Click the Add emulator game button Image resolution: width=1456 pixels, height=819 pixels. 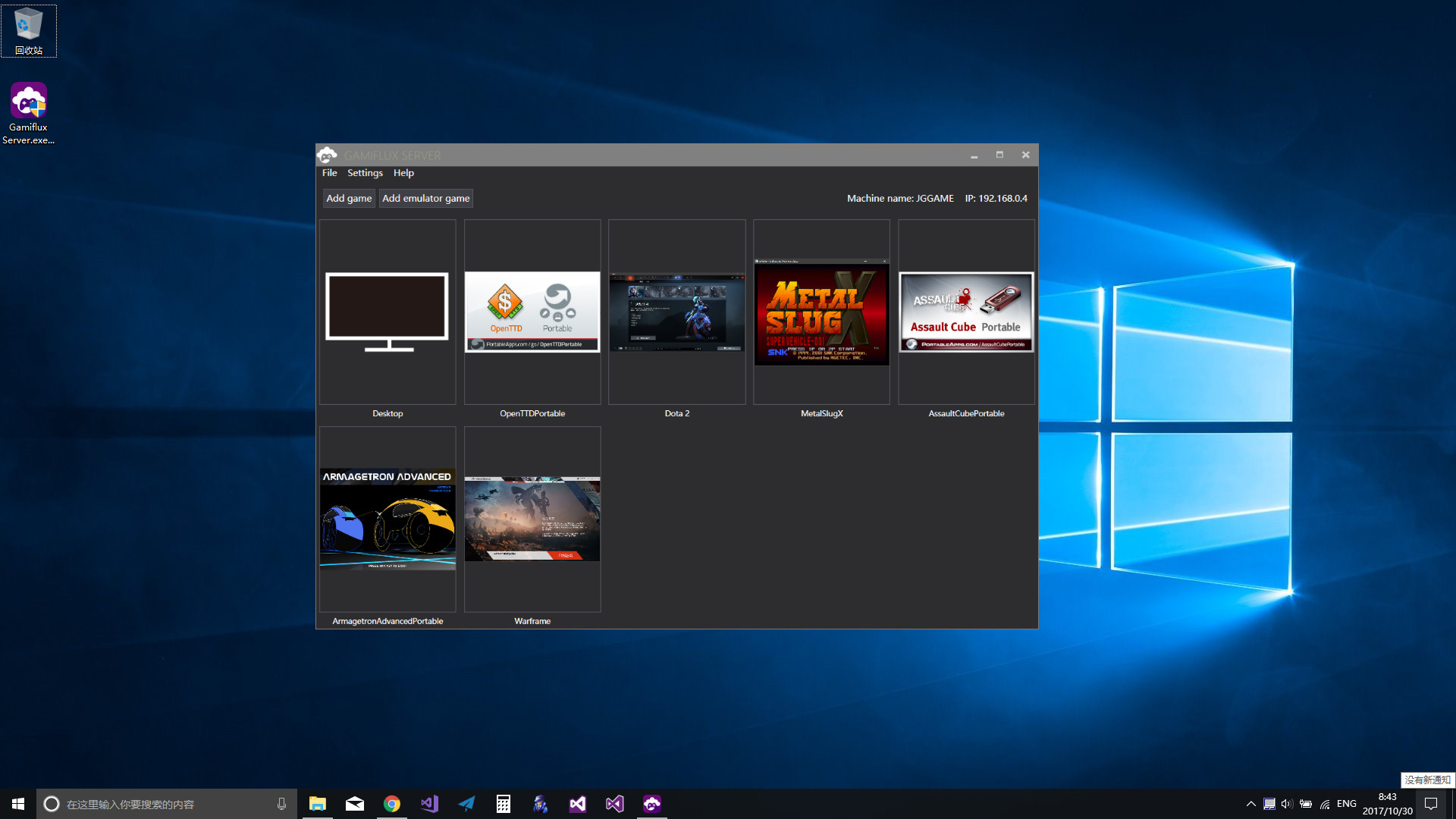tap(425, 198)
